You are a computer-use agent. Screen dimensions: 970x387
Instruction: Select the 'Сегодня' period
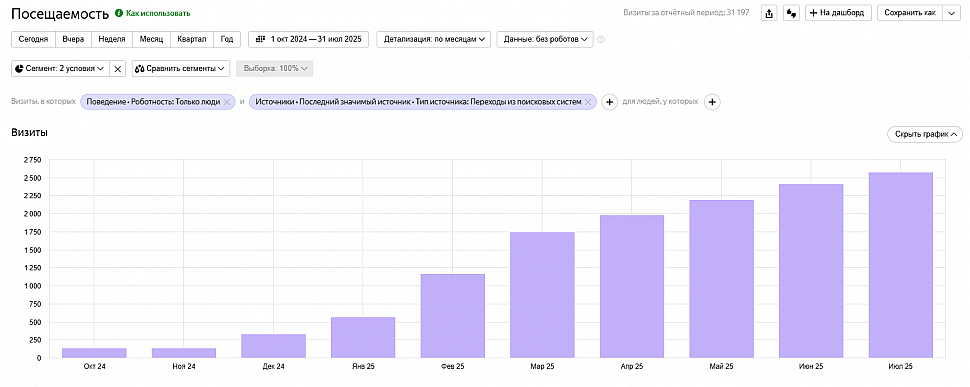pos(33,40)
